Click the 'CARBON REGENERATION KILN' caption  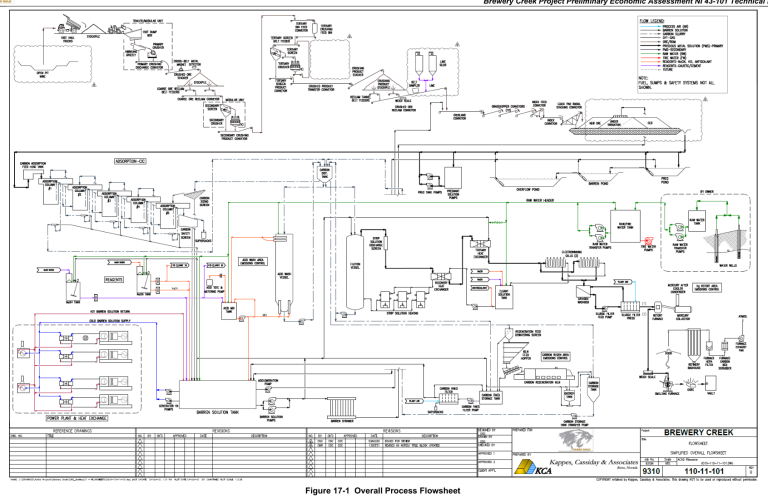(x=543, y=383)
